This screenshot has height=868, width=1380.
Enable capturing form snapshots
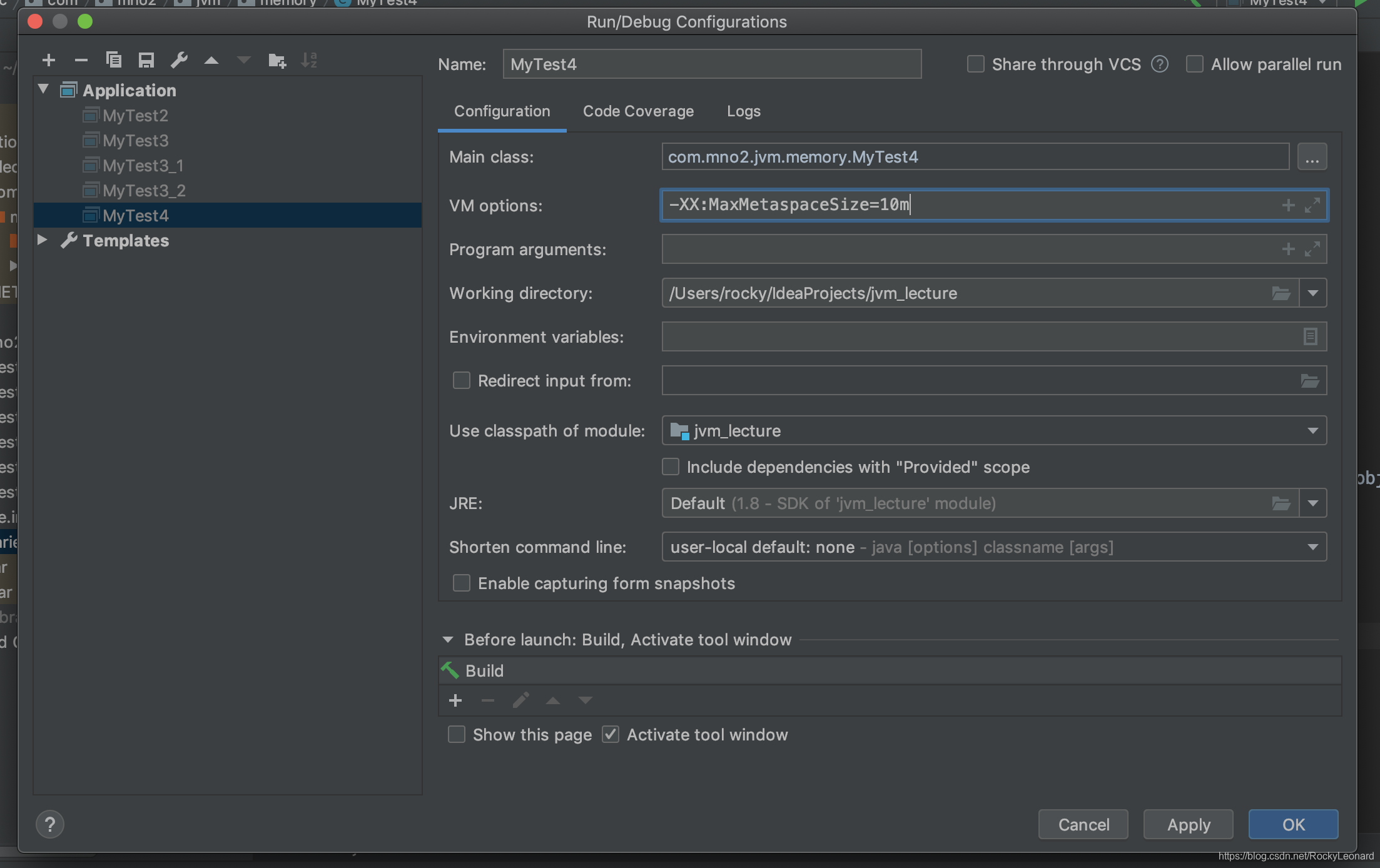[461, 583]
